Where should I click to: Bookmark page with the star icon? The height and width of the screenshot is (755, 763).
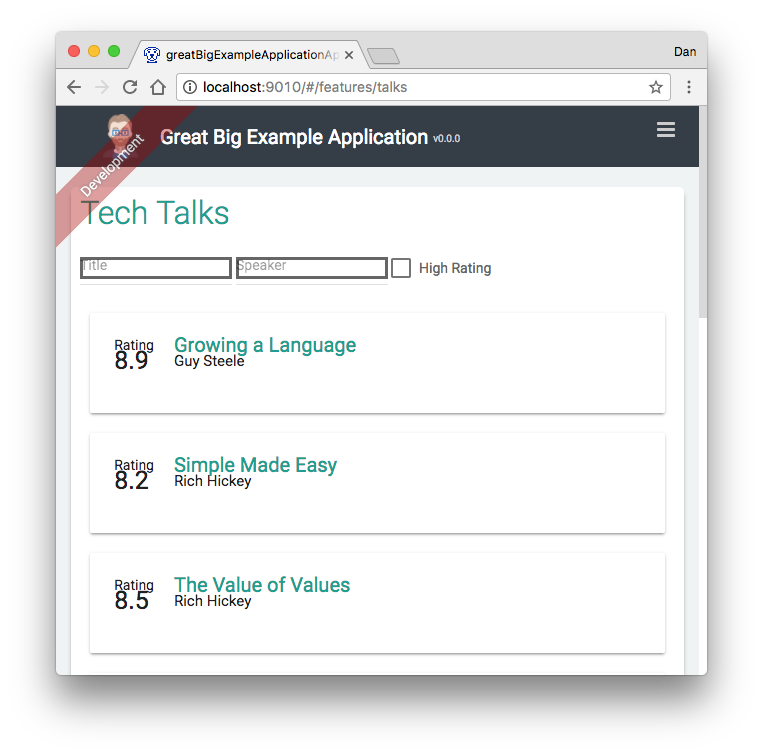[655, 87]
